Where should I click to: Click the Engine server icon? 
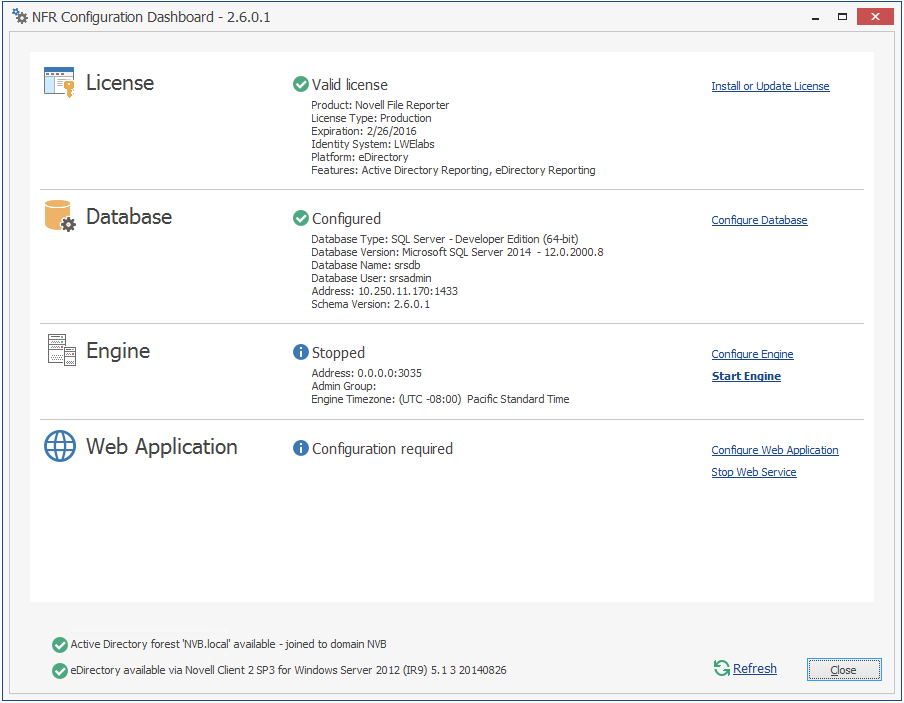[61, 350]
